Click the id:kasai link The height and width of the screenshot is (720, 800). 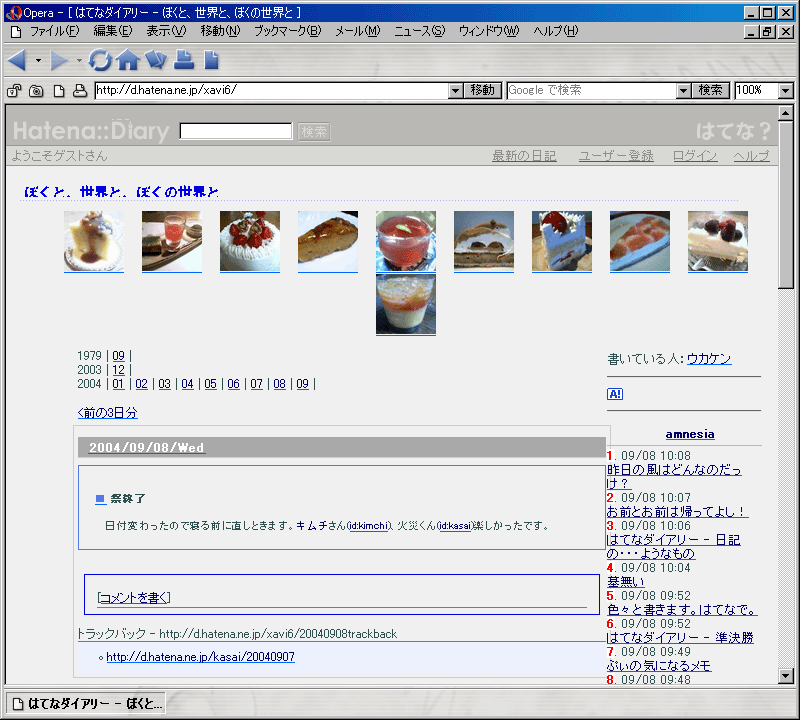coord(455,526)
